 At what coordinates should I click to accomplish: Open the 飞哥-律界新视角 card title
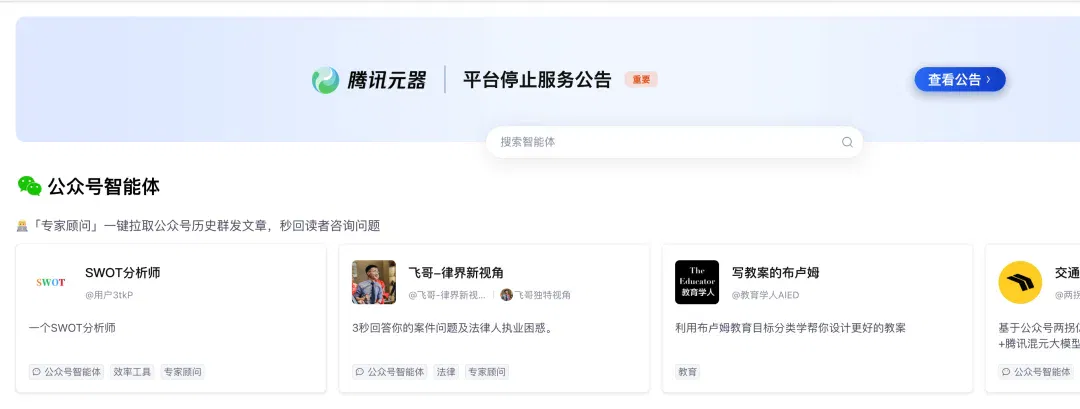(456, 273)
